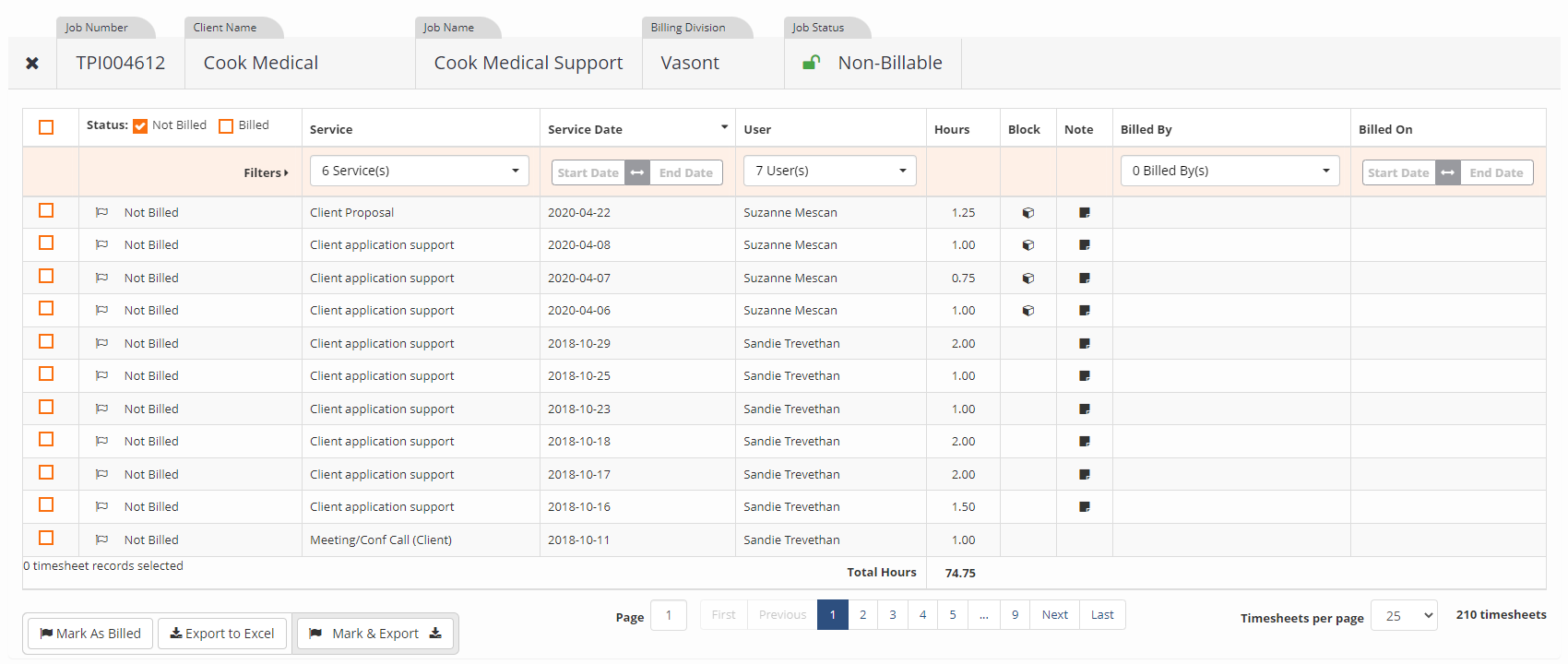Jump to the Last page

click(x=1102, y=615)
